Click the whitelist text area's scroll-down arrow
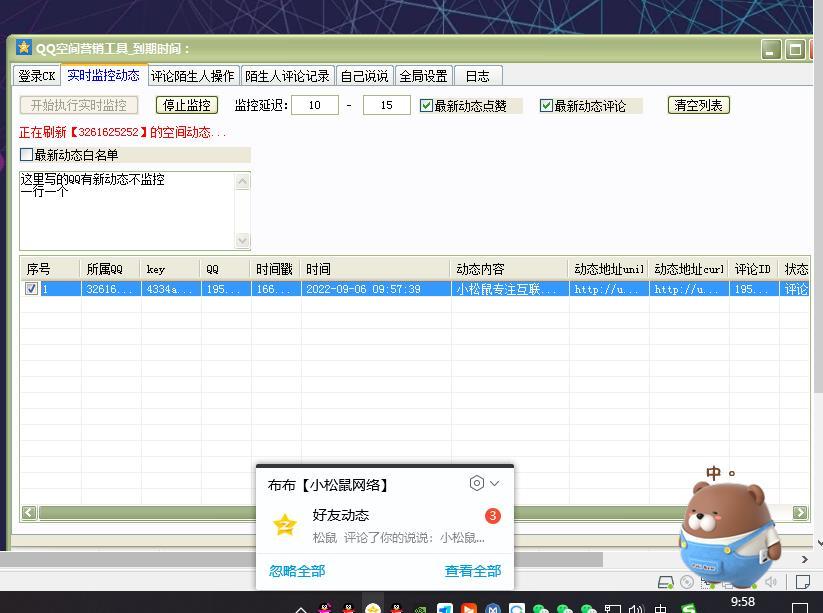The height and width of the screenshot is (613, 823). tap(242, 240)
